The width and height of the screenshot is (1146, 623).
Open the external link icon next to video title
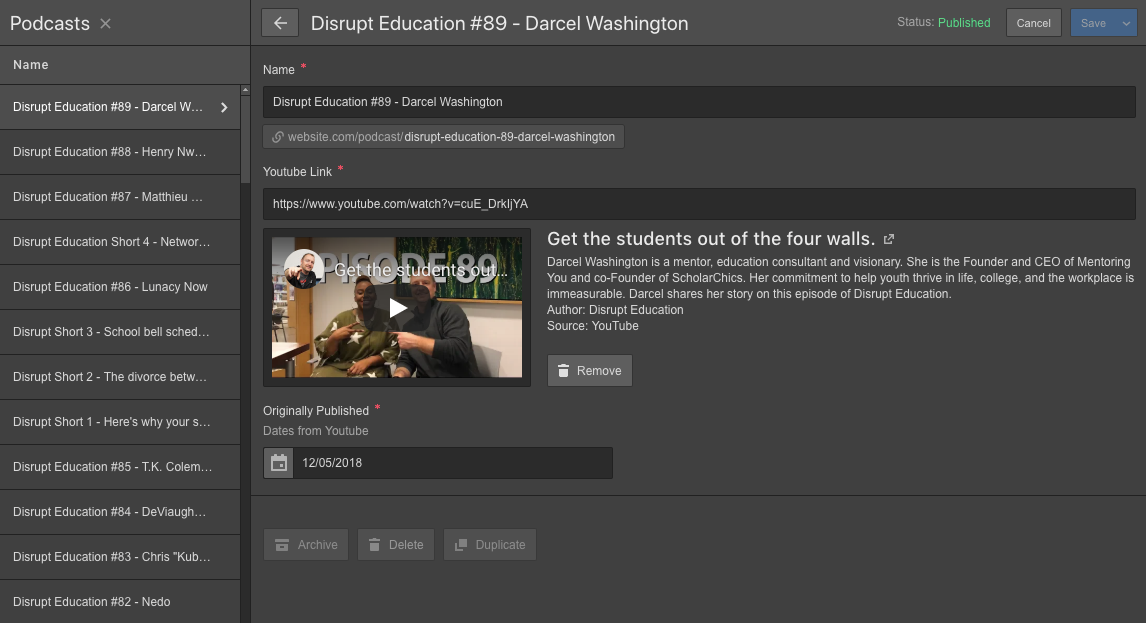tap(889, 239)
